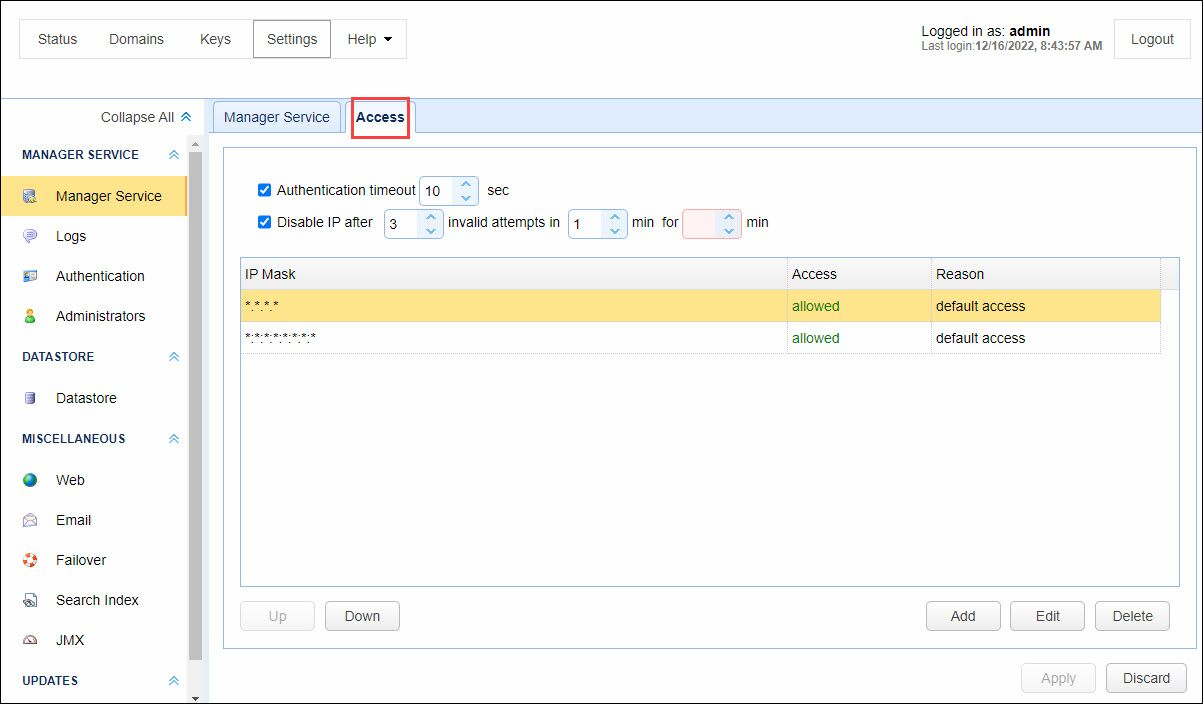The height and width of the screenshot is (704, 1203).
Task: Click the Manager Service sidebar icon
Action: [30, 196]
